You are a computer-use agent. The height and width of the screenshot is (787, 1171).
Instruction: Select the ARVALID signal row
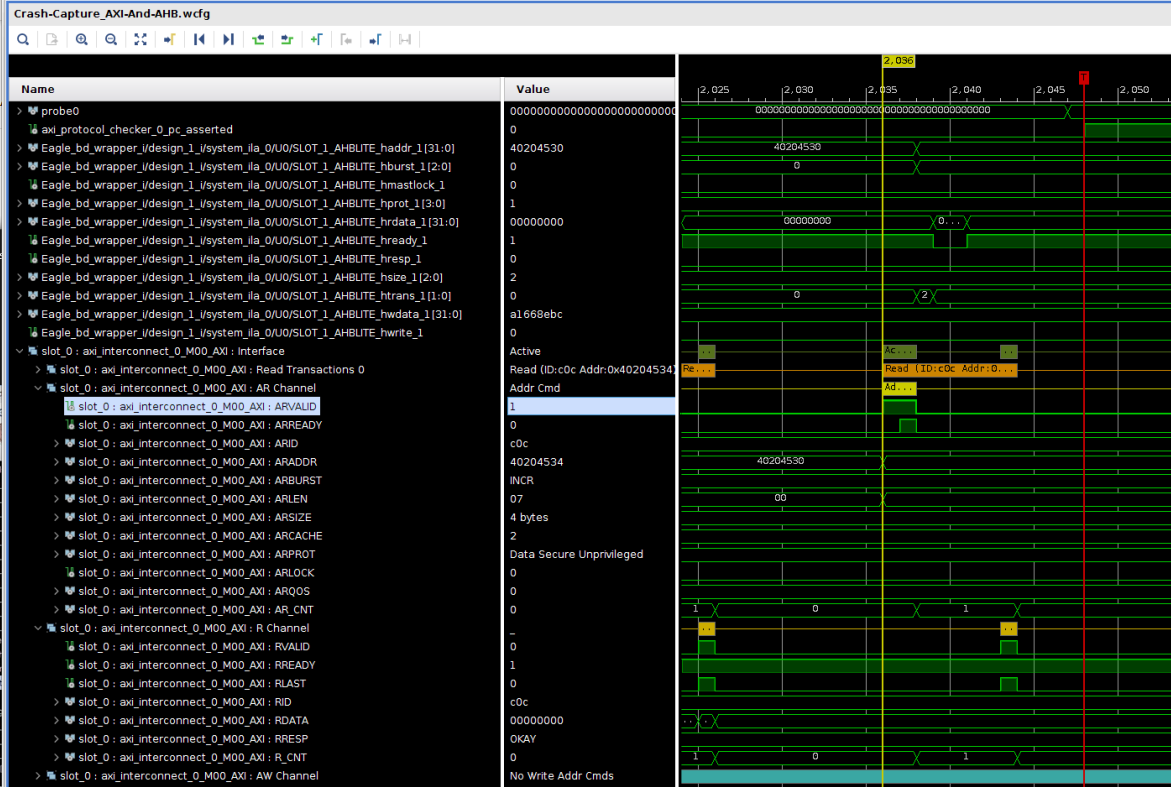point(190,406)
